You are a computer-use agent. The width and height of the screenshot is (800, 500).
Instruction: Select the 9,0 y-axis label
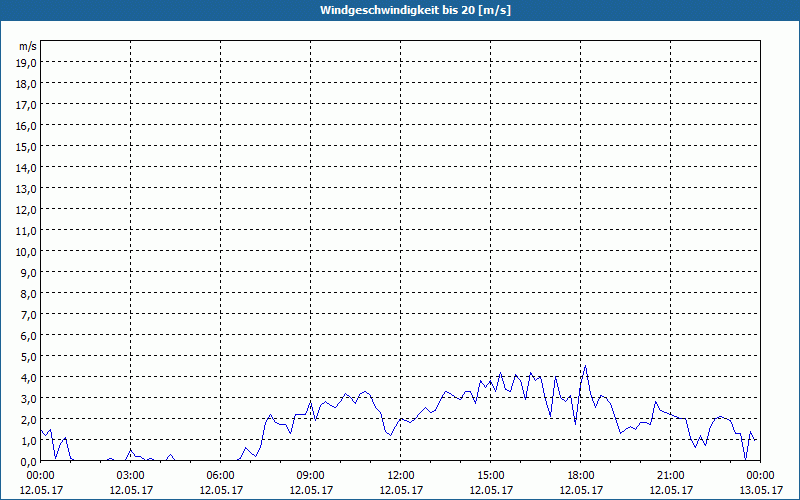[30, 272]
